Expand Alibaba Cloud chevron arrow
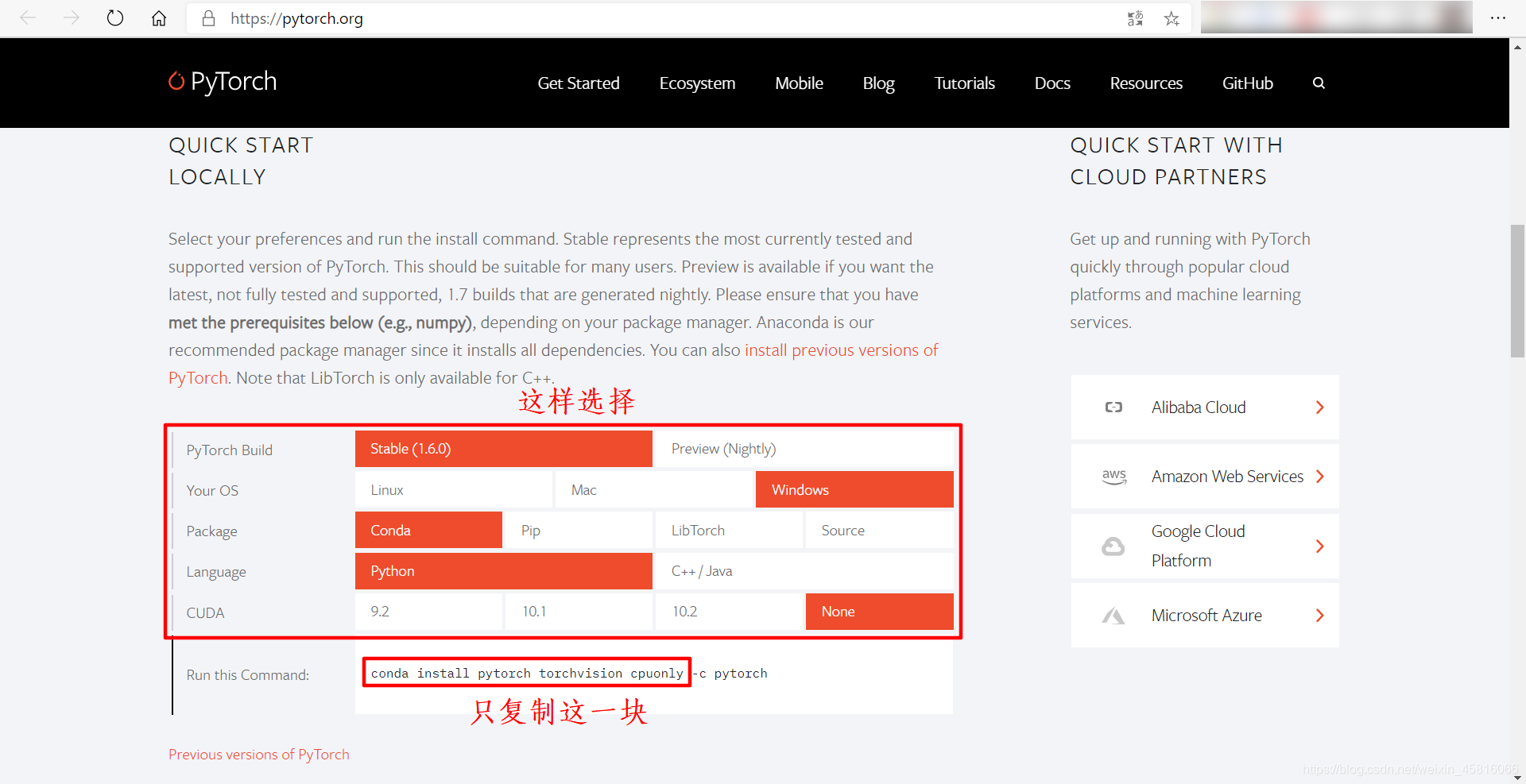The height and width of the screenshot is (784, 1526). coord(1319,407)
